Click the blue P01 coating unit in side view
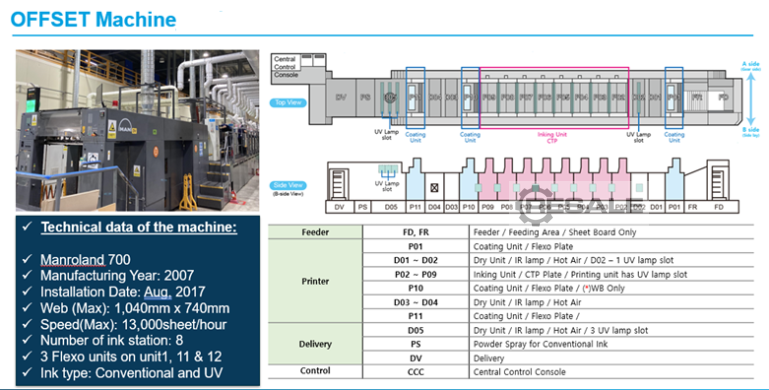The image size is (769, 390). point(675,179)
